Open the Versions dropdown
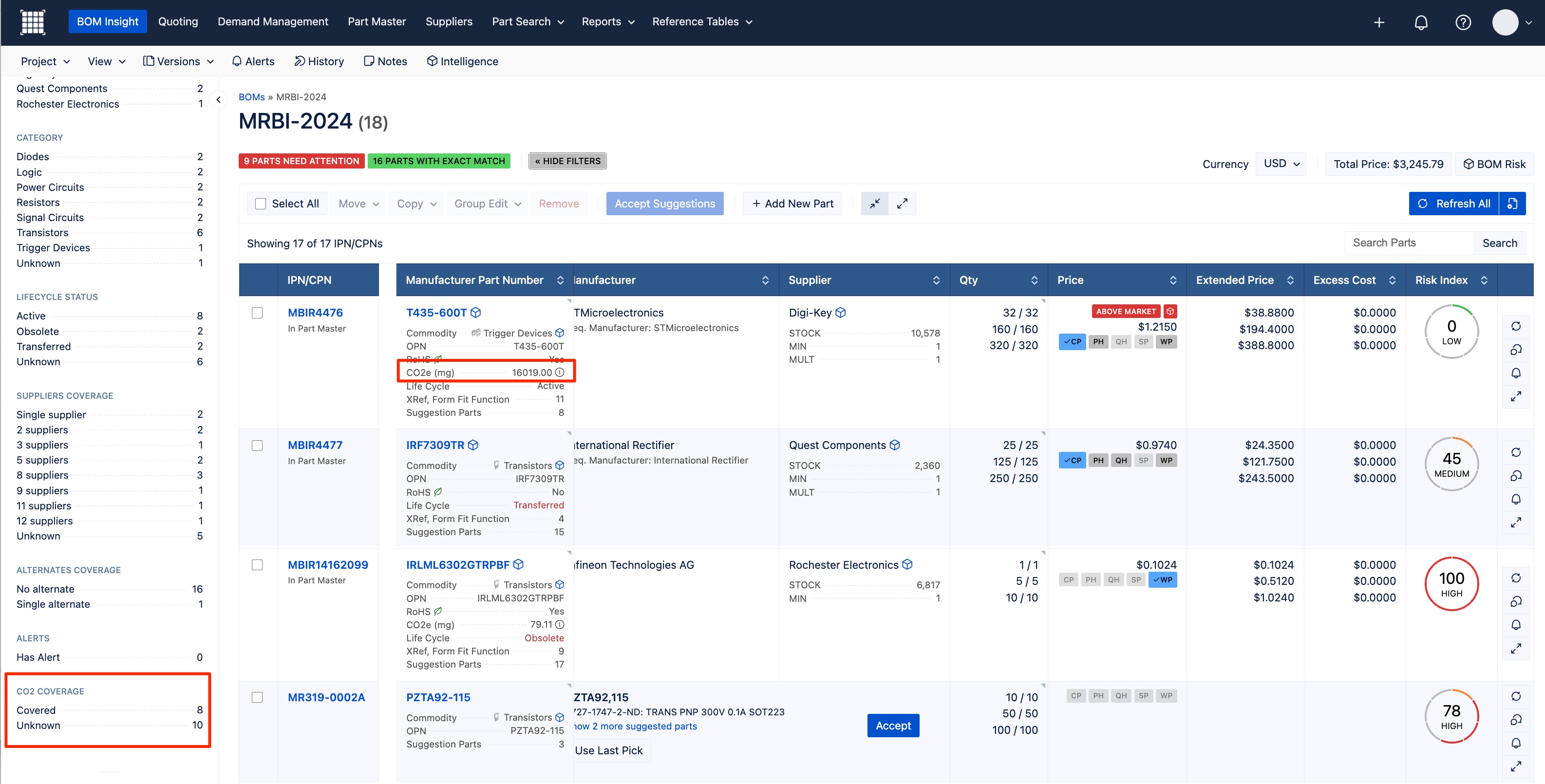Image resolution: width=1545 pixels, height=784 pixels. coord(178,61)
